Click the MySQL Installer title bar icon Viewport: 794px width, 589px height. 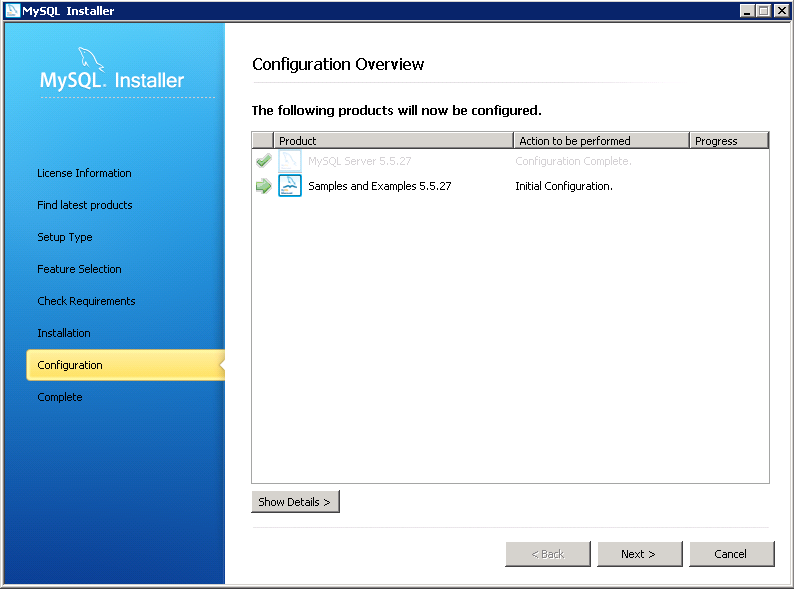pos(12,10)
